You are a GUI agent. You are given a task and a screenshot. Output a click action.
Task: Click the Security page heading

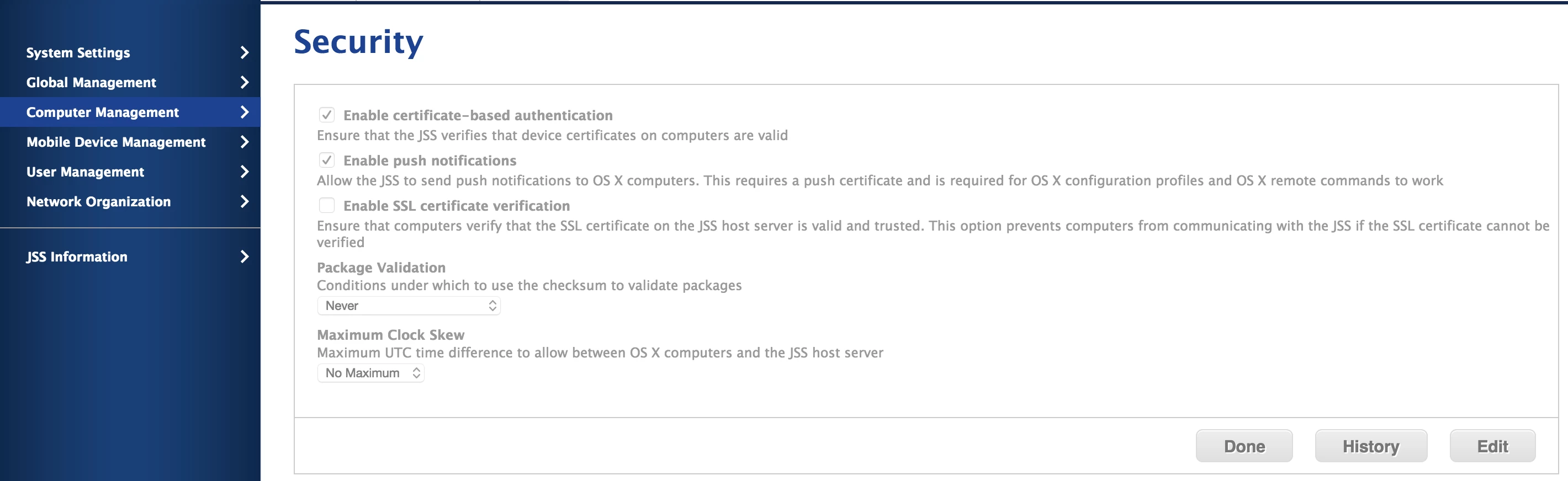pyautogui.click(x=358, y=42)
